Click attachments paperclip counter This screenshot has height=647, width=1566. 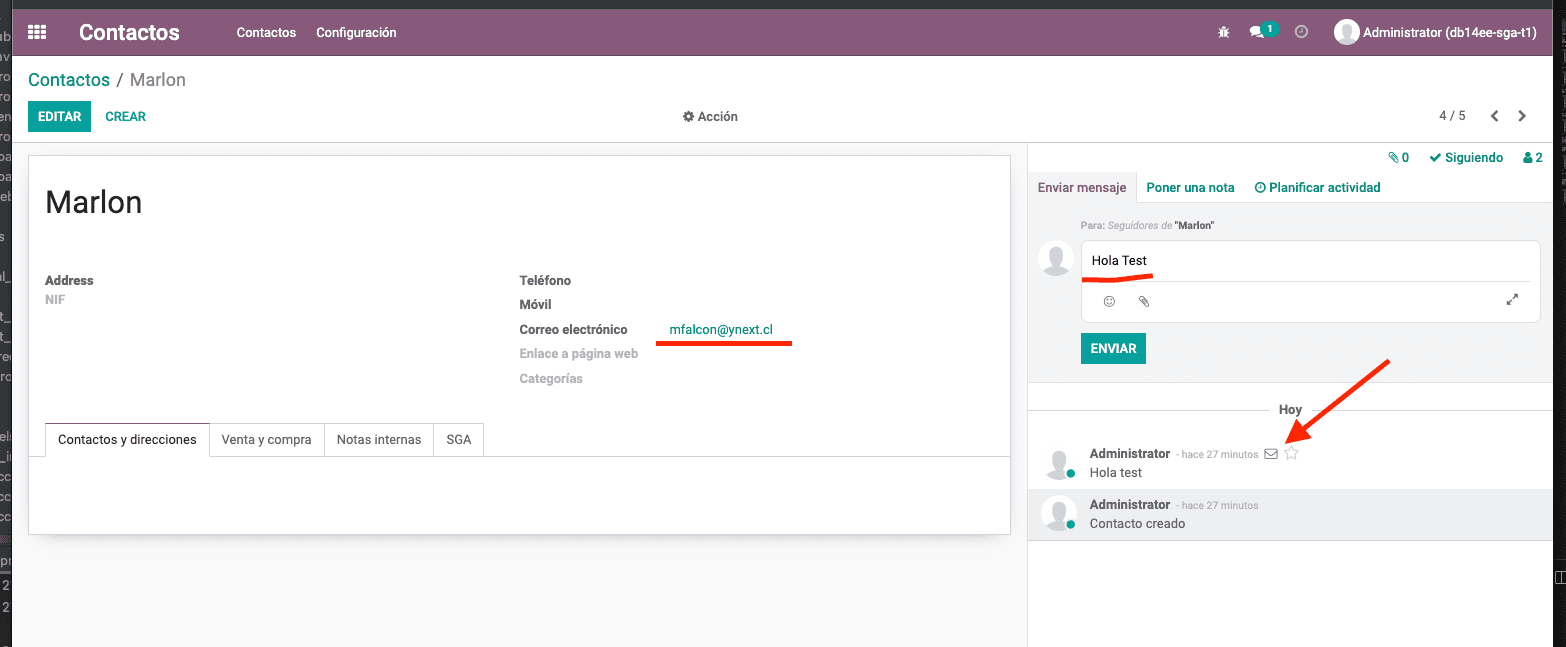pos(1398,158)
